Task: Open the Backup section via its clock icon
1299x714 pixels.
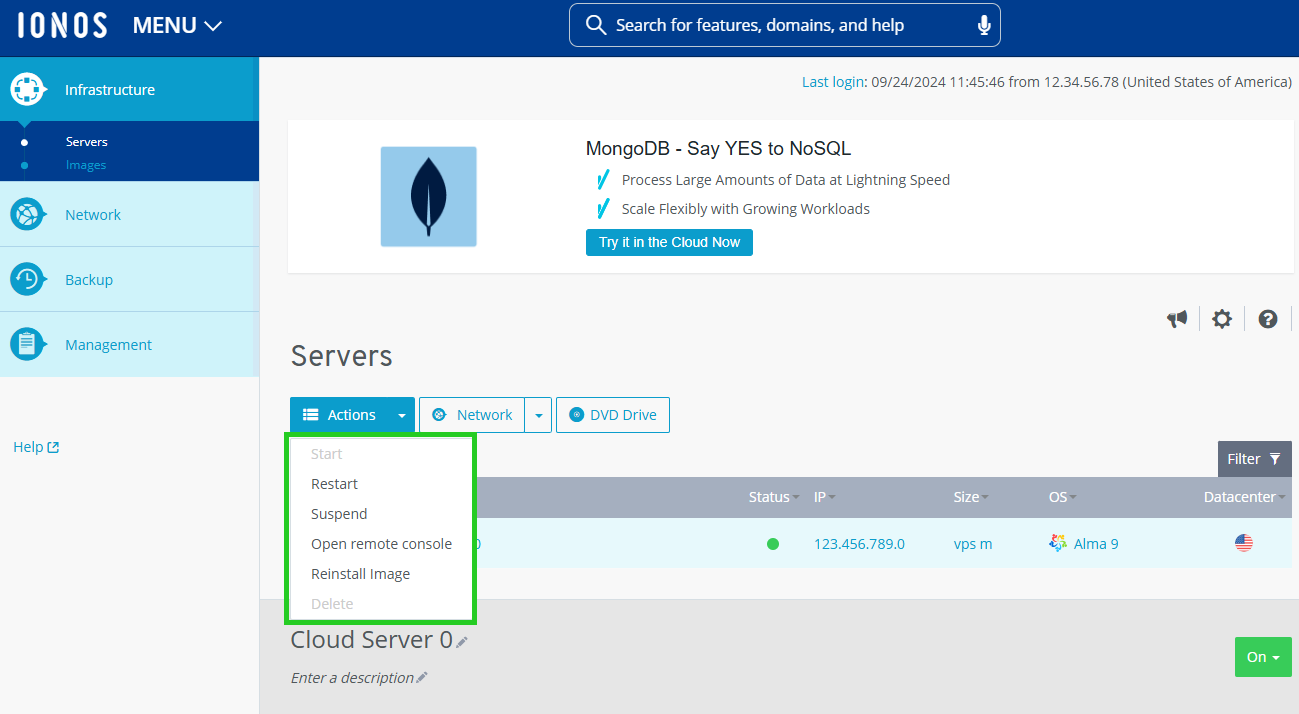Action: 28,279
